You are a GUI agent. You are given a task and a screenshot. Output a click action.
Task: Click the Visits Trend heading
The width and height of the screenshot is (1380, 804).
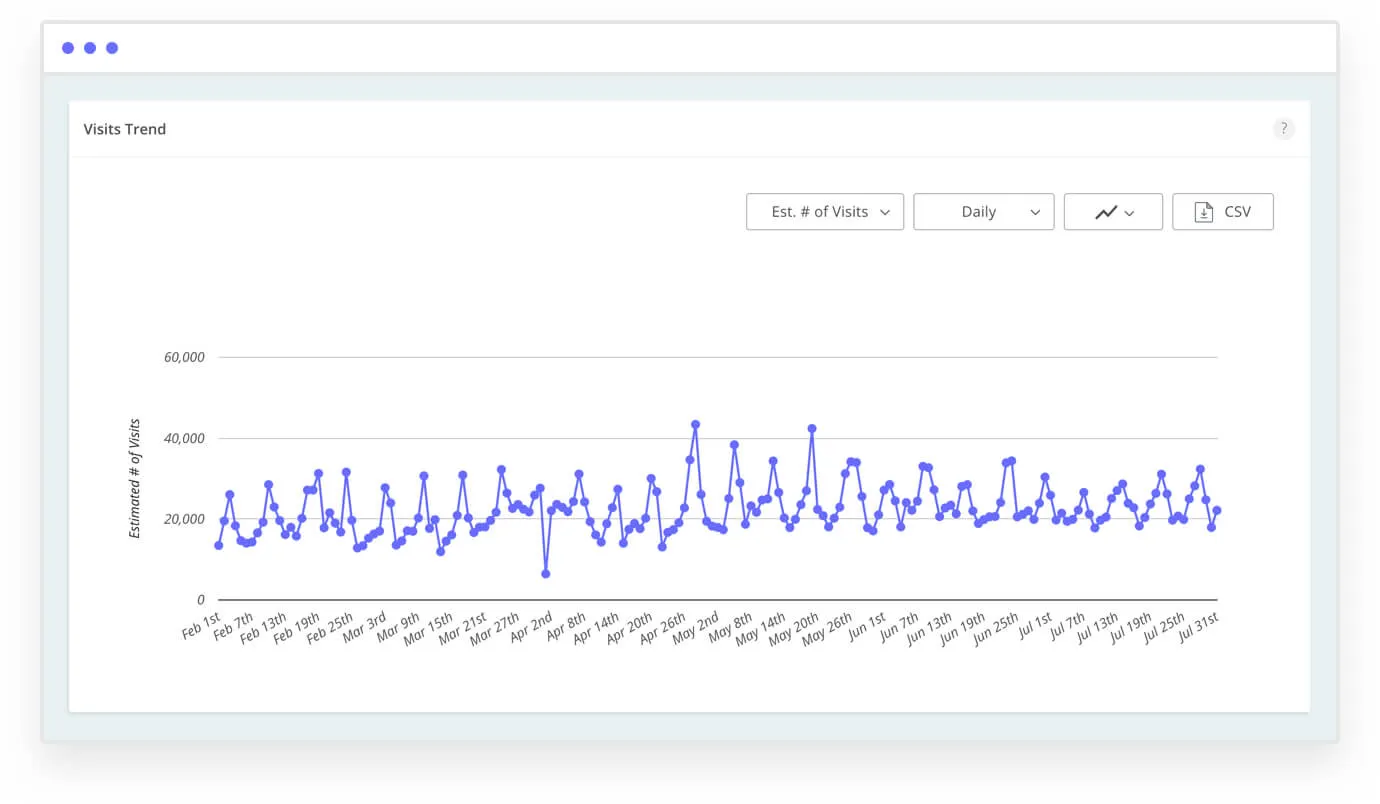coord(124,128)
